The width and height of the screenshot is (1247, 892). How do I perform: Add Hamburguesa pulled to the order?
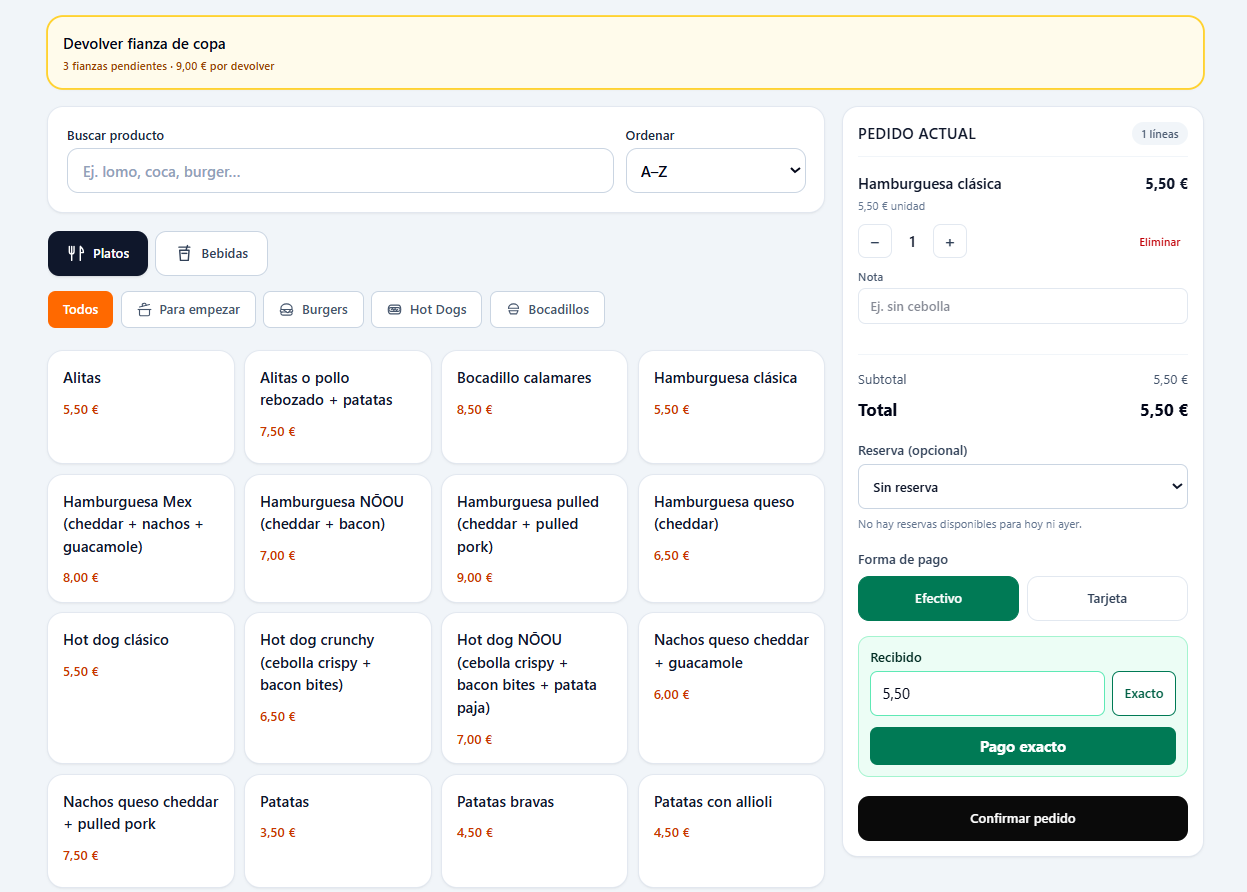click(x=535, y=539)
